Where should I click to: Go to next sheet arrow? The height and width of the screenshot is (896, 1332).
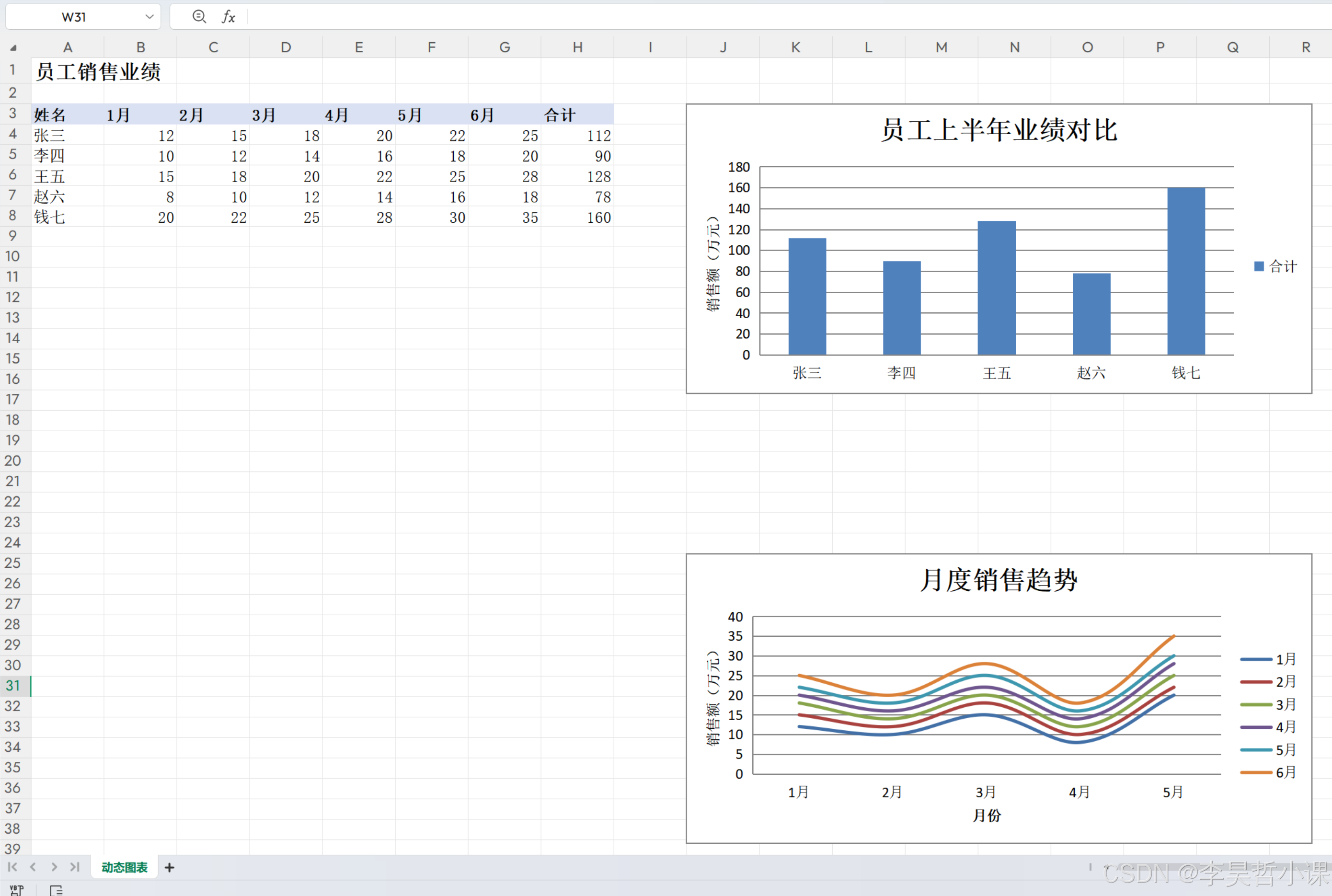coord(54,867)
